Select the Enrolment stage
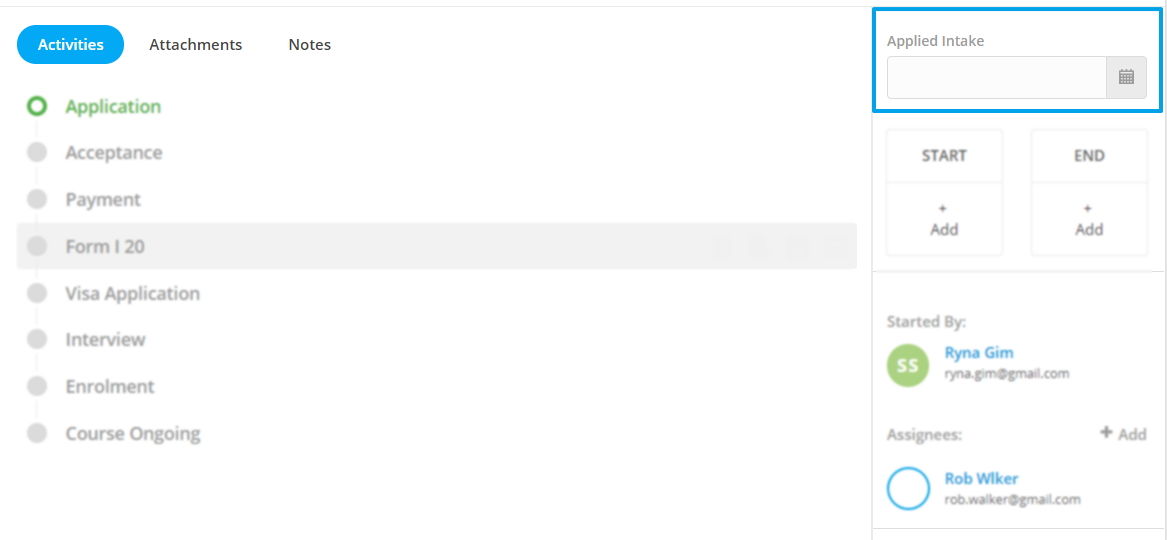The height and width of the screenshot is (540, 1167). click(x=109, y=387)
